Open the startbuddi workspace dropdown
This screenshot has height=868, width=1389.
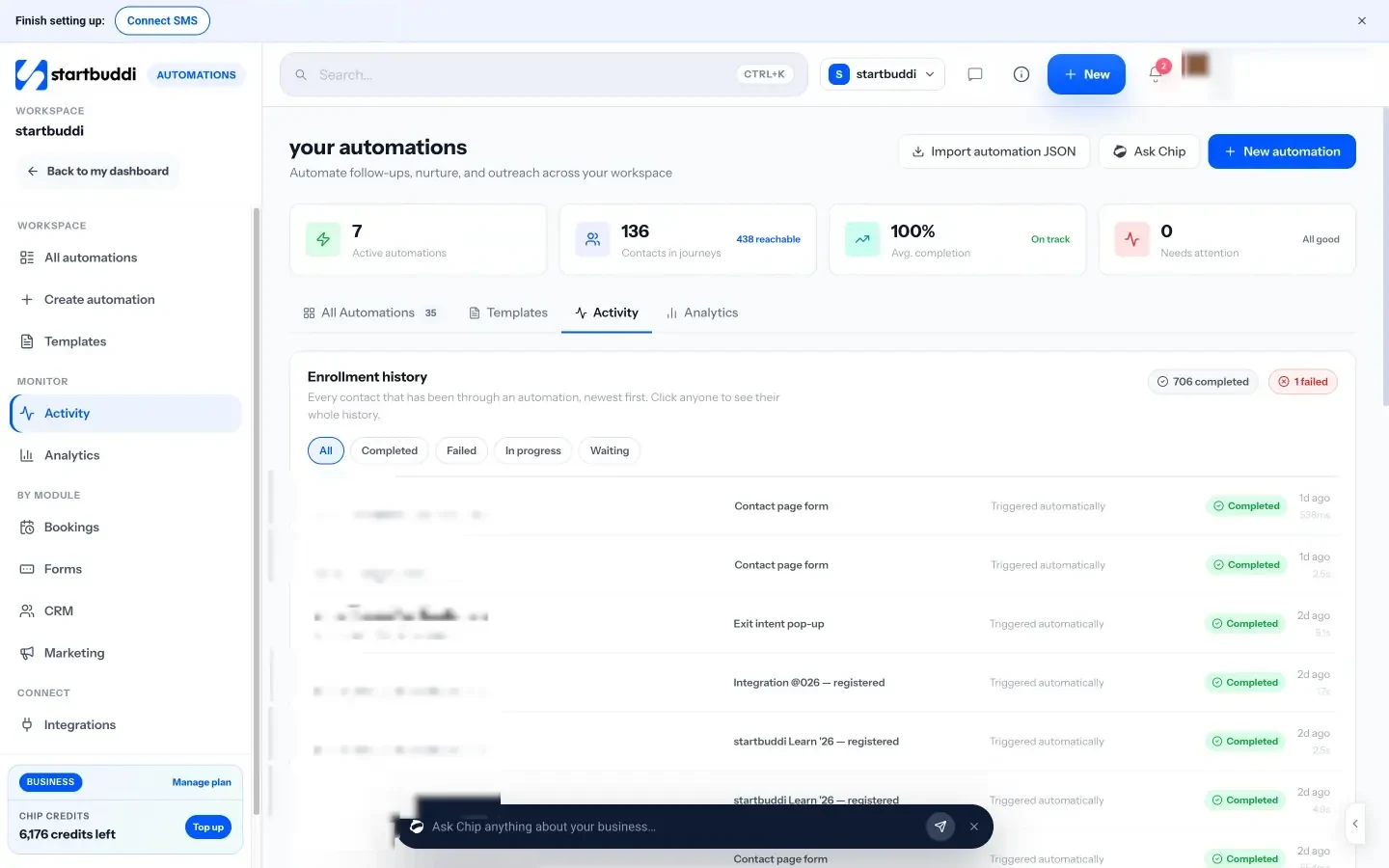pyautogui.click(x=883, y=74)
